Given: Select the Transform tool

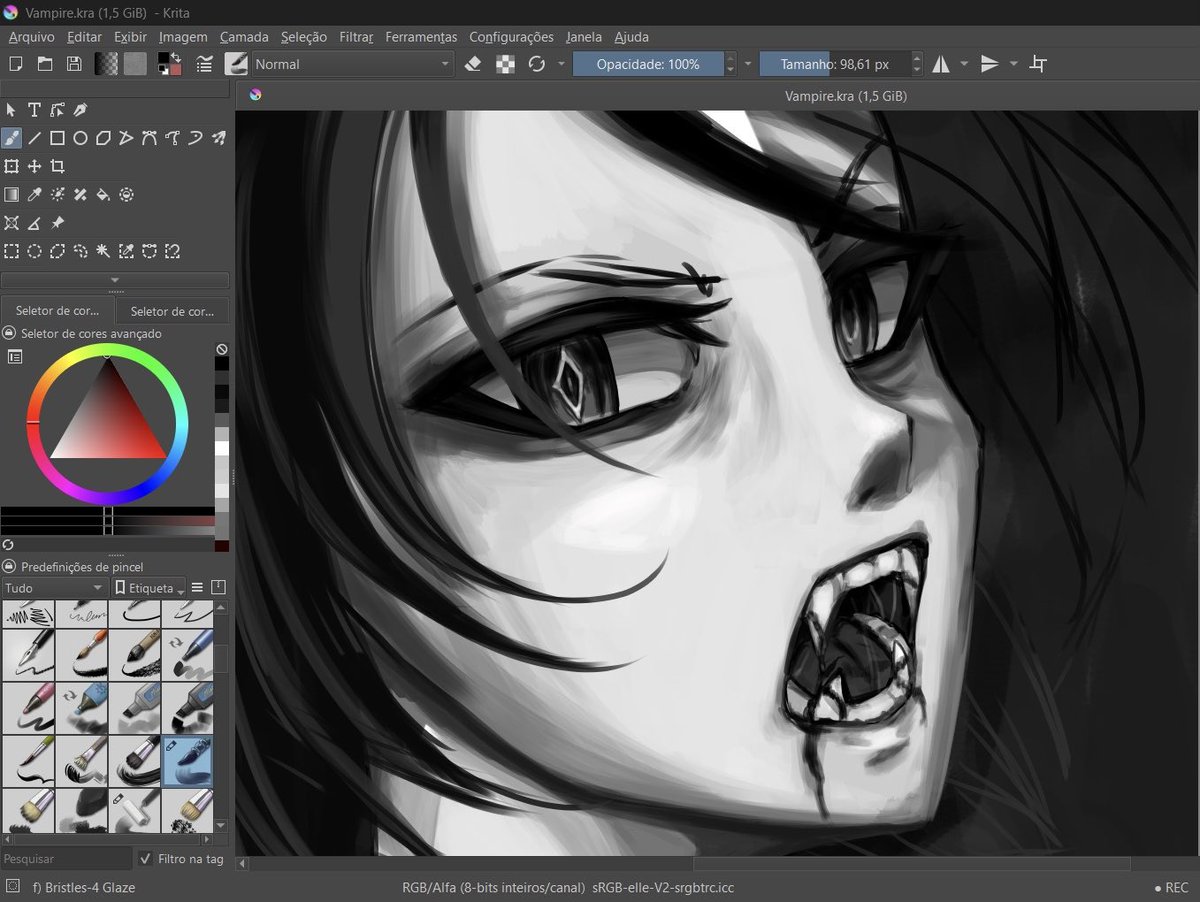Looking at the screenshot, I should click(x=11, y=166).
